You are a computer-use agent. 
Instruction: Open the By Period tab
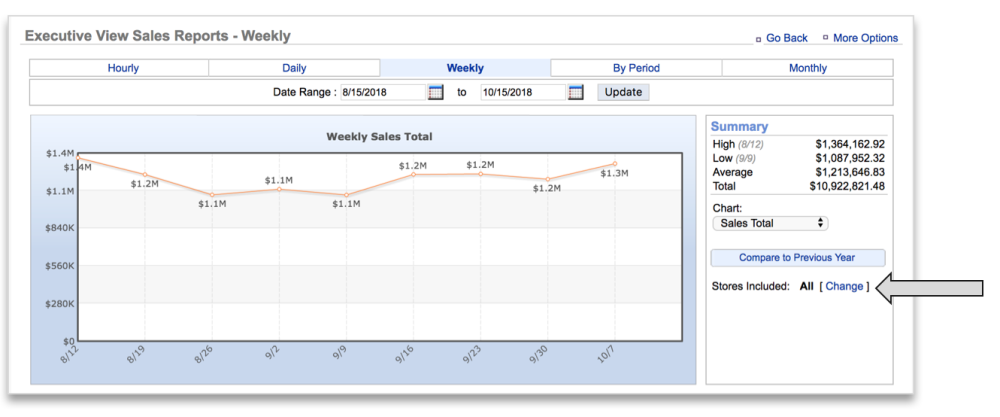pyautogui.click(x=636, y=68)
